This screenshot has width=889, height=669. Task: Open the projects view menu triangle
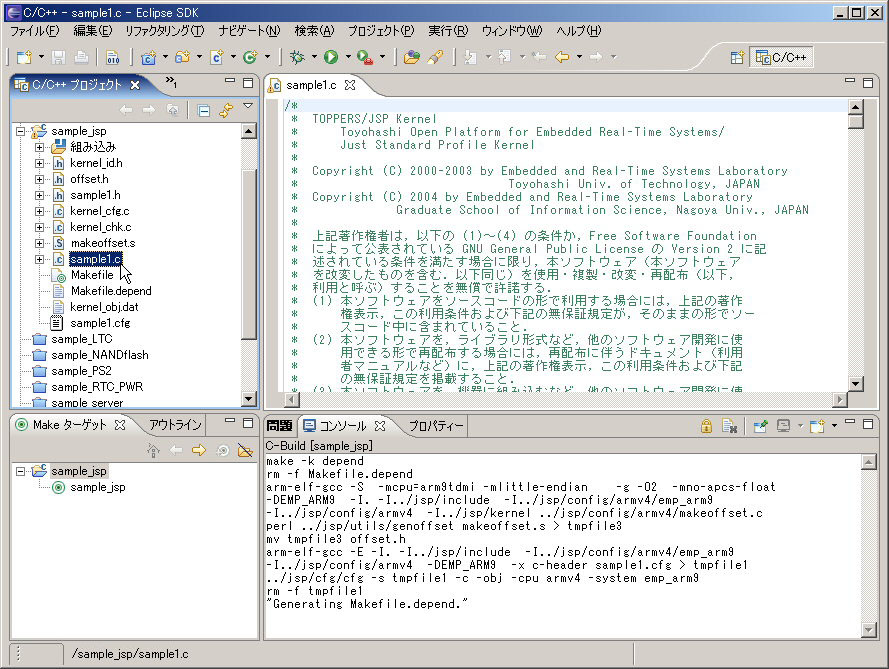coord(248,106)
